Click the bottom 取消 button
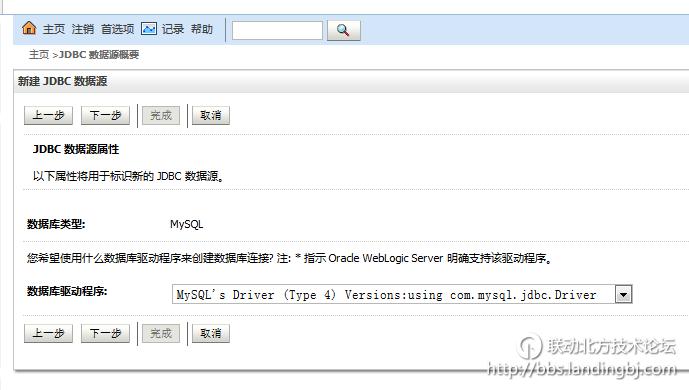689x390 pixels. point(211,333)
